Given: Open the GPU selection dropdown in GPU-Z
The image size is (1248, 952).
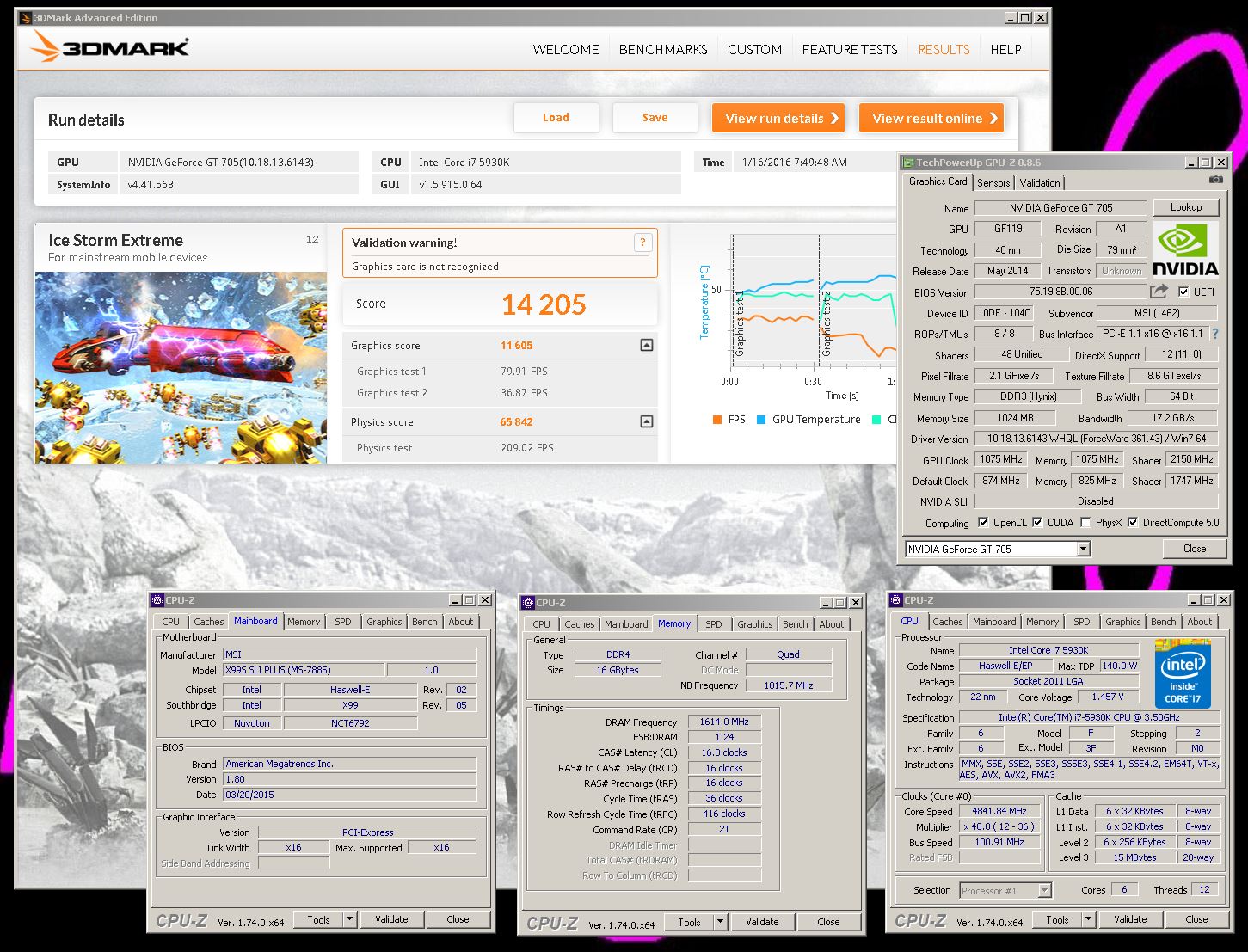Looking at the screenshot, I should [1084, 549].
